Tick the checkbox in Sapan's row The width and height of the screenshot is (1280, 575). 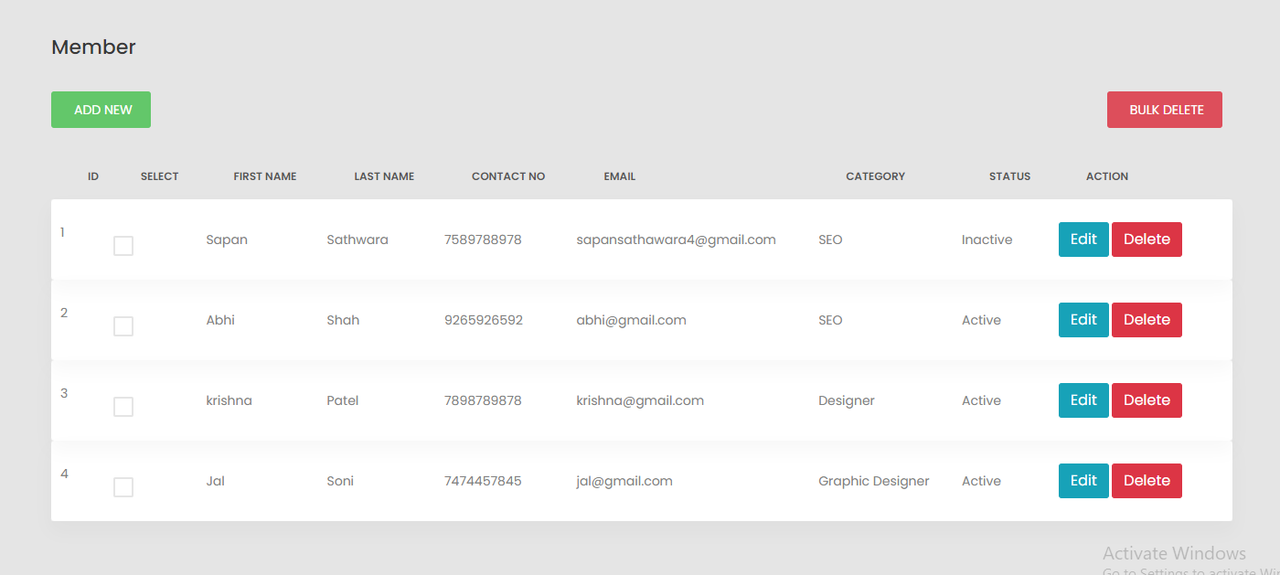[123, 246]
